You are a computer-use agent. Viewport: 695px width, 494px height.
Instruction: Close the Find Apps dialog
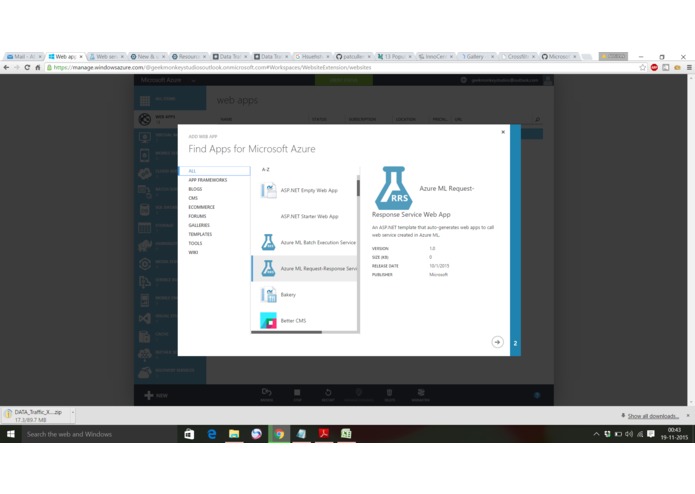pos(503,132)
